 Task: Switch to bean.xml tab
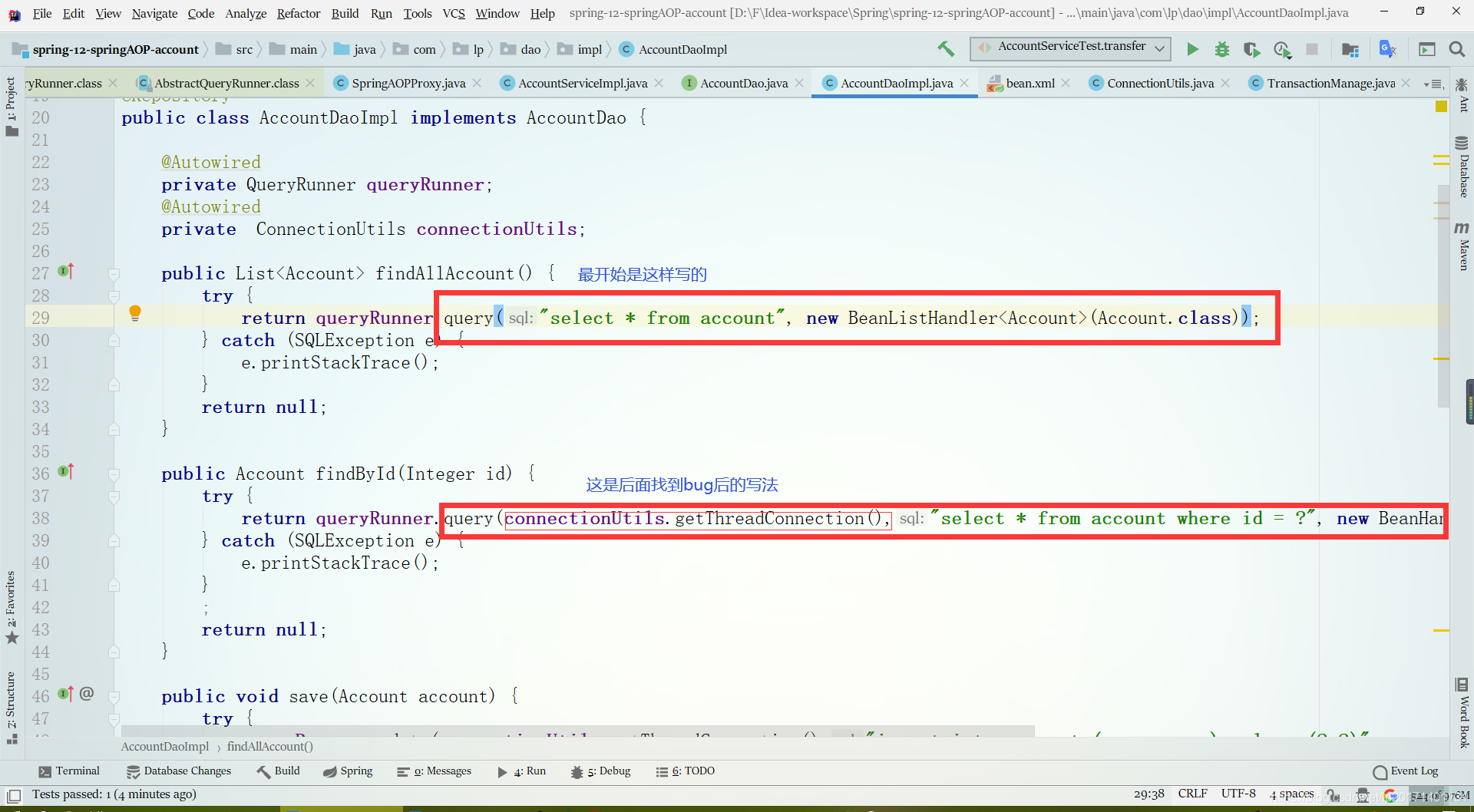1030,83
